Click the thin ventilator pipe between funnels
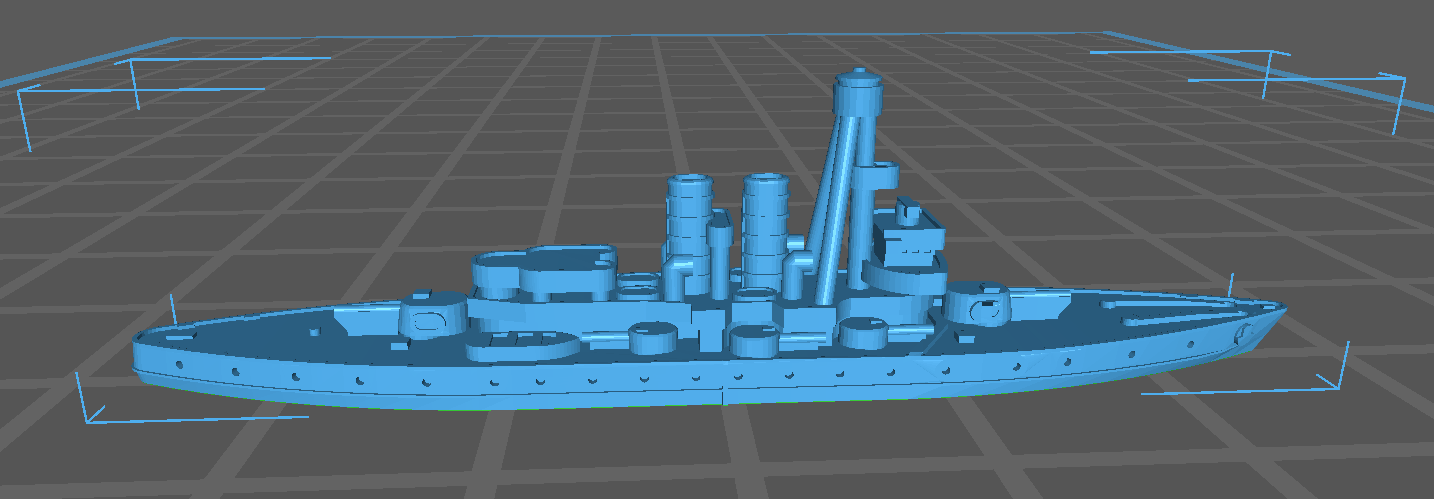 (x=719, y=255)
